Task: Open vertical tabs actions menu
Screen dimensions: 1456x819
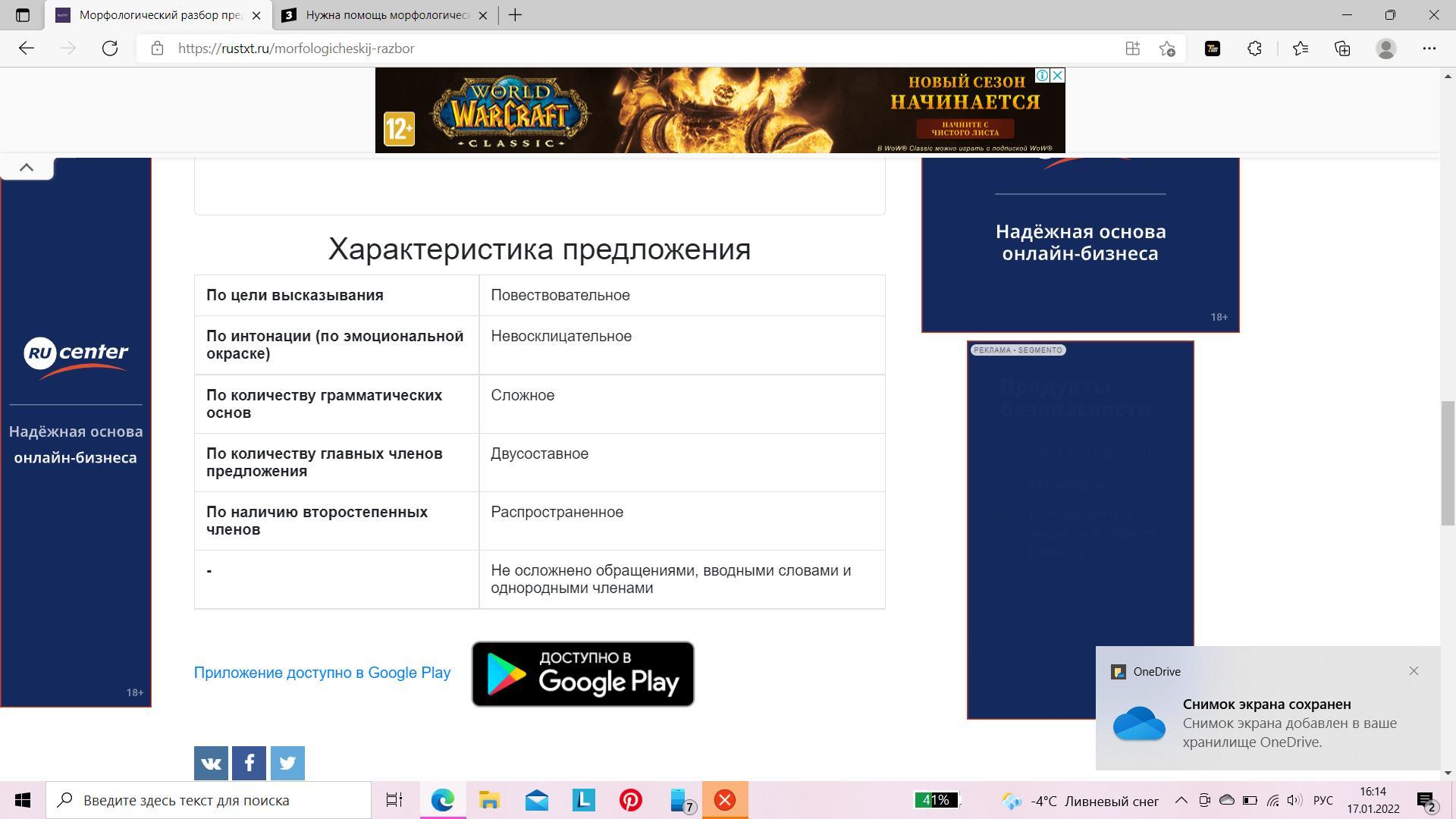Action: 22,15
